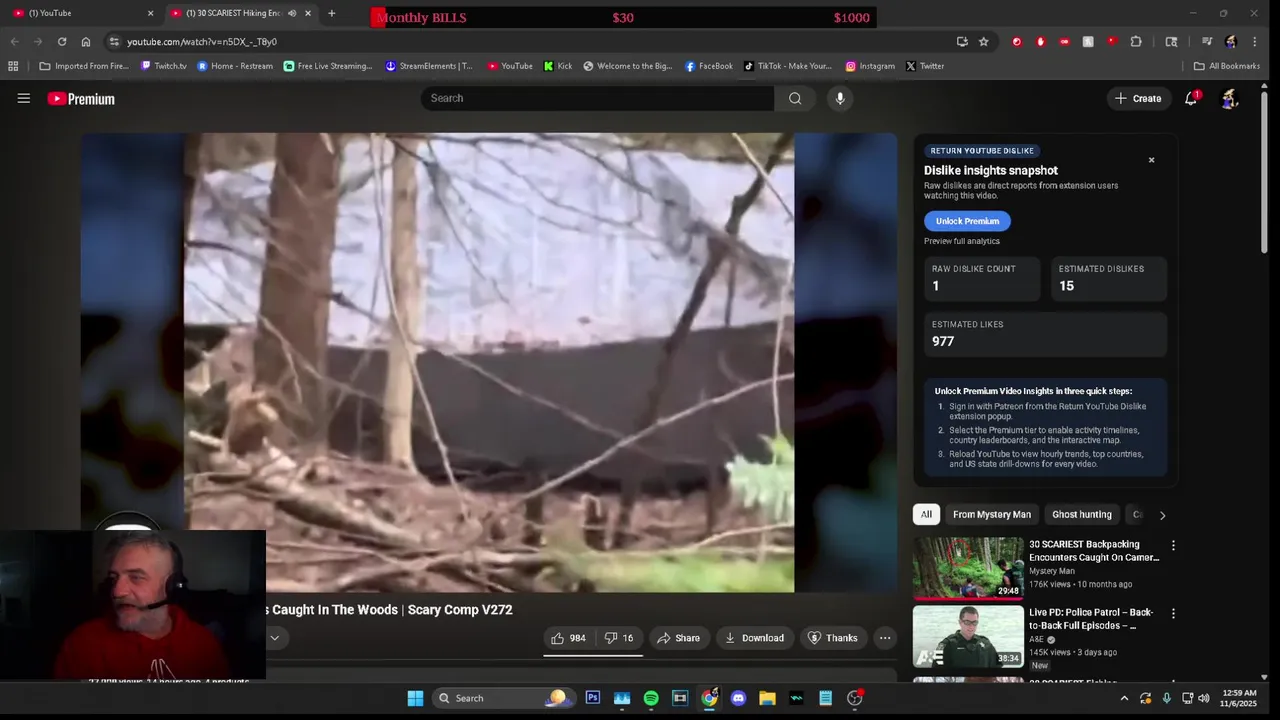Dislike the video with thumbs down
The height and width of the screenshot is (720, 1280).
pyautogui.click(x=619, y=638)
